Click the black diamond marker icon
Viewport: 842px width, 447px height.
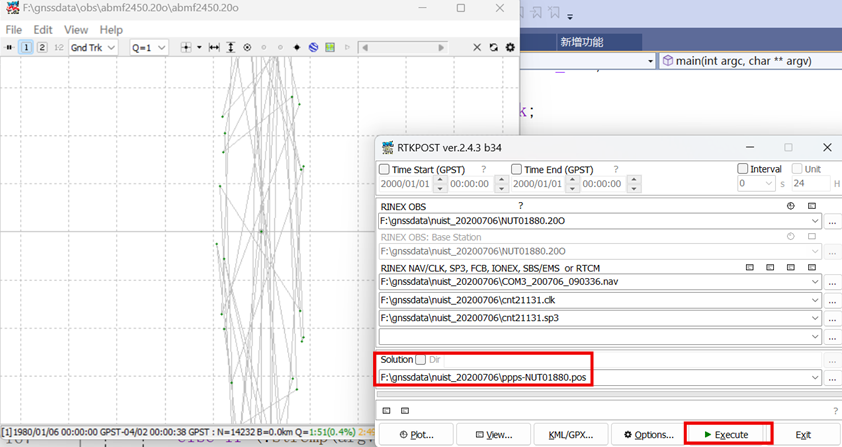pyautogui.click(x=296, y=47)
